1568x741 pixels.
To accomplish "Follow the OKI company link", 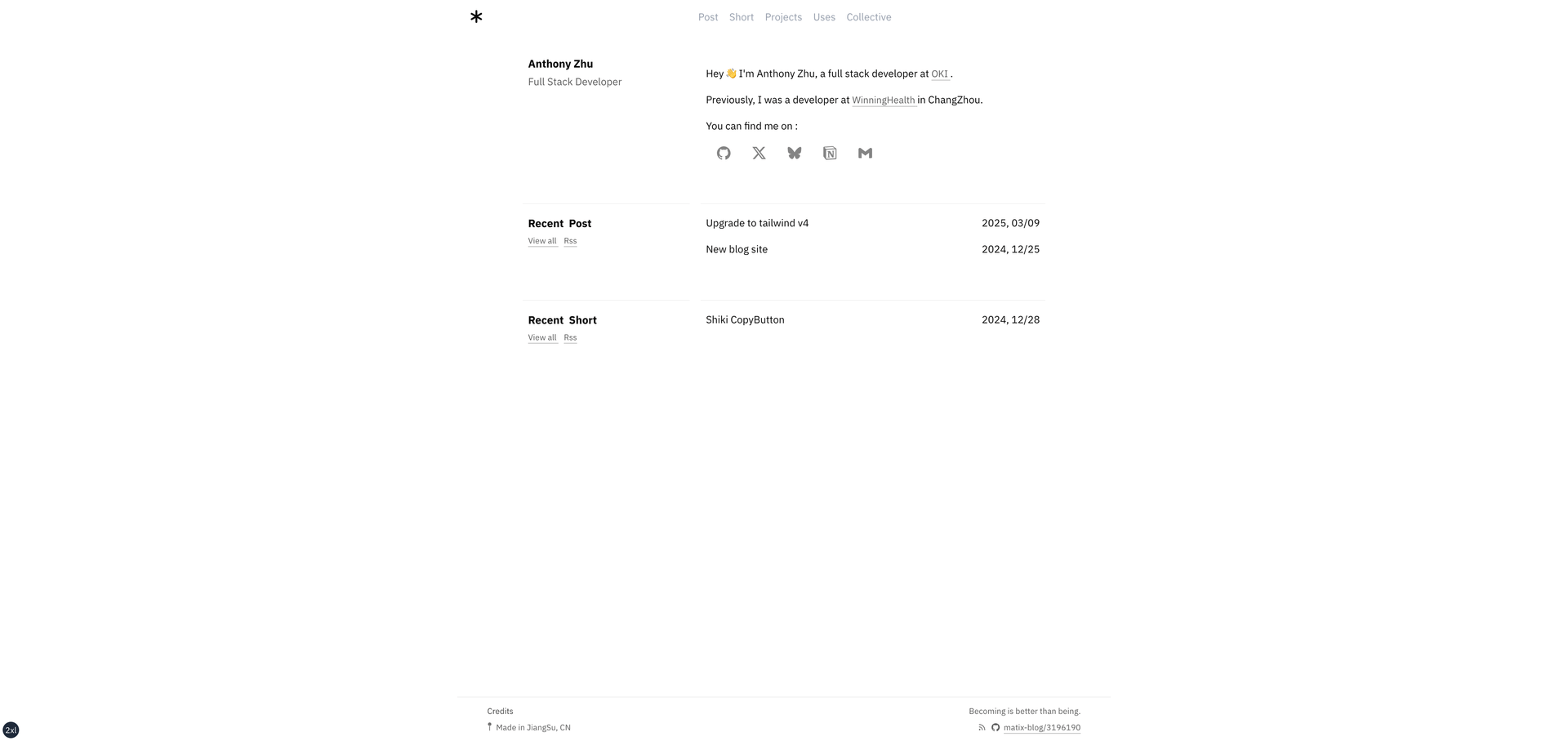I will click(x=940, y=74).
